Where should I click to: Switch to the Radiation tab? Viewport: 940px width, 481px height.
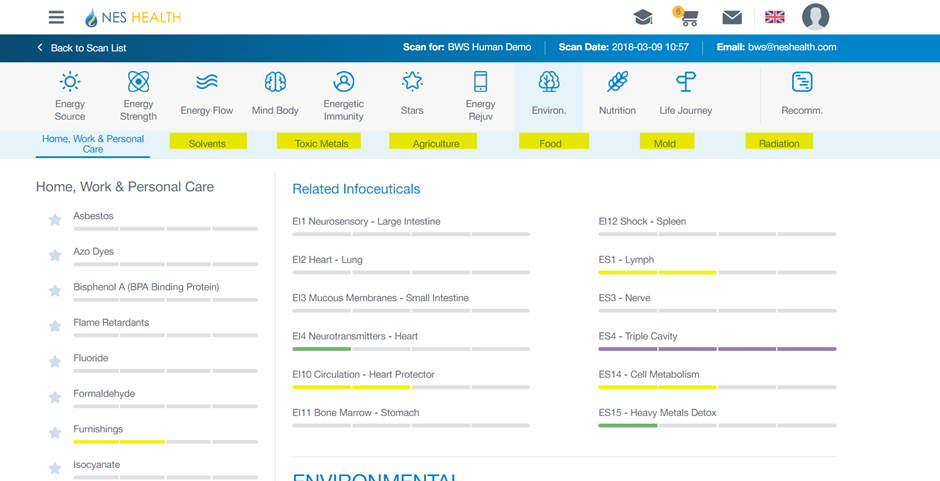pos(779,143)
